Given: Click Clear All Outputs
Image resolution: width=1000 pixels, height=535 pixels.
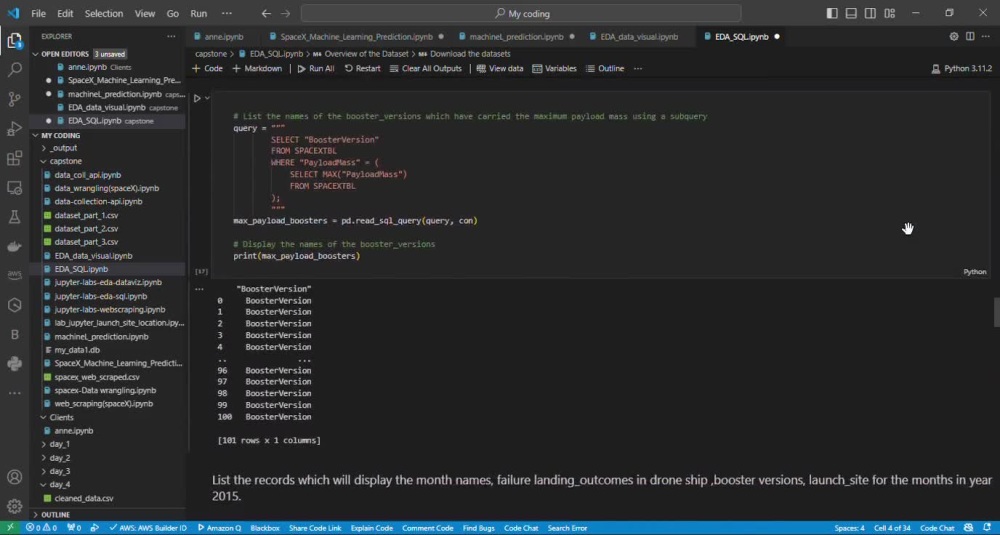Looking at the screenshot, I should [x=425, y=68].
